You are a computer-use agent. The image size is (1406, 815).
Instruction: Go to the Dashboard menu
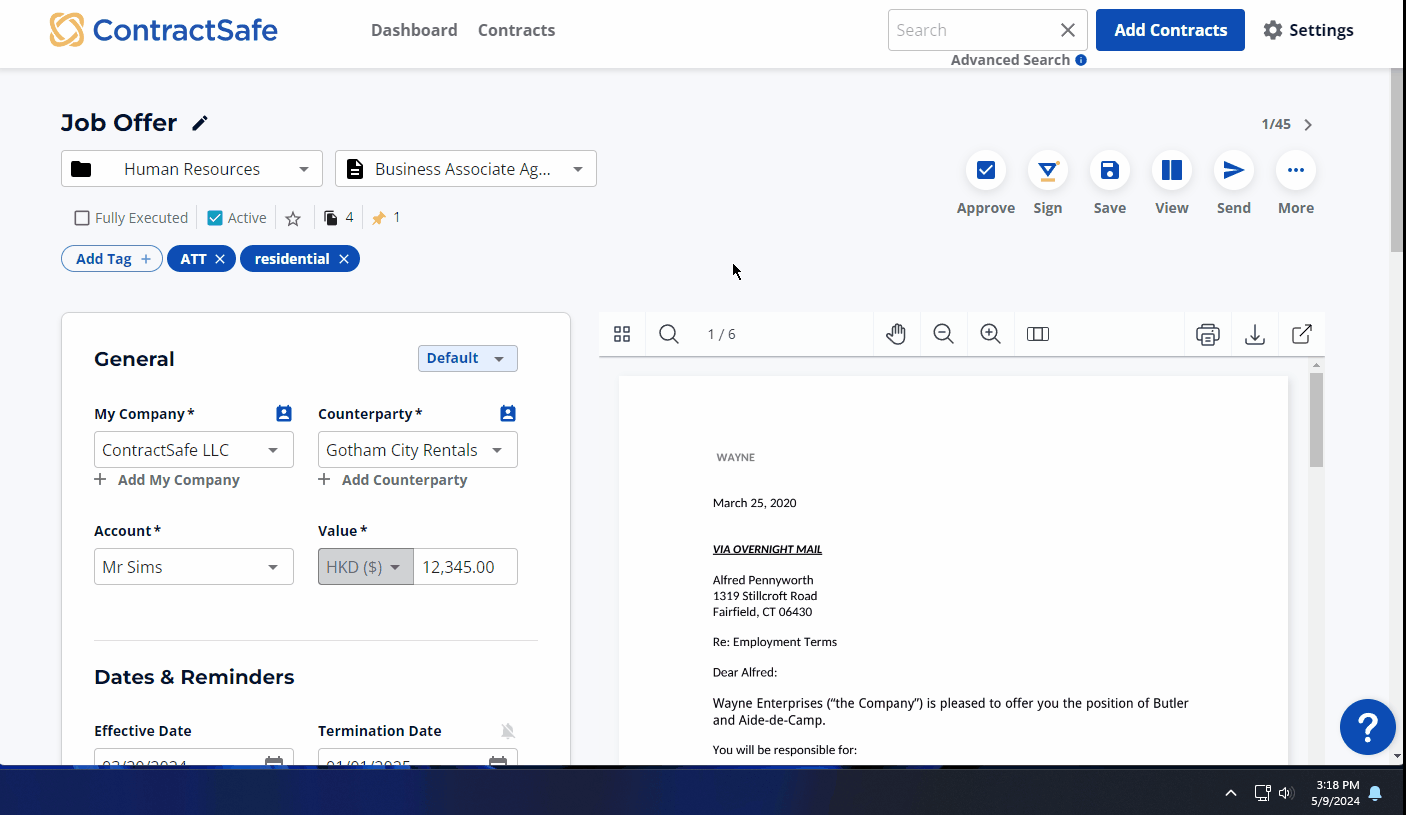(x=414, y=30)
